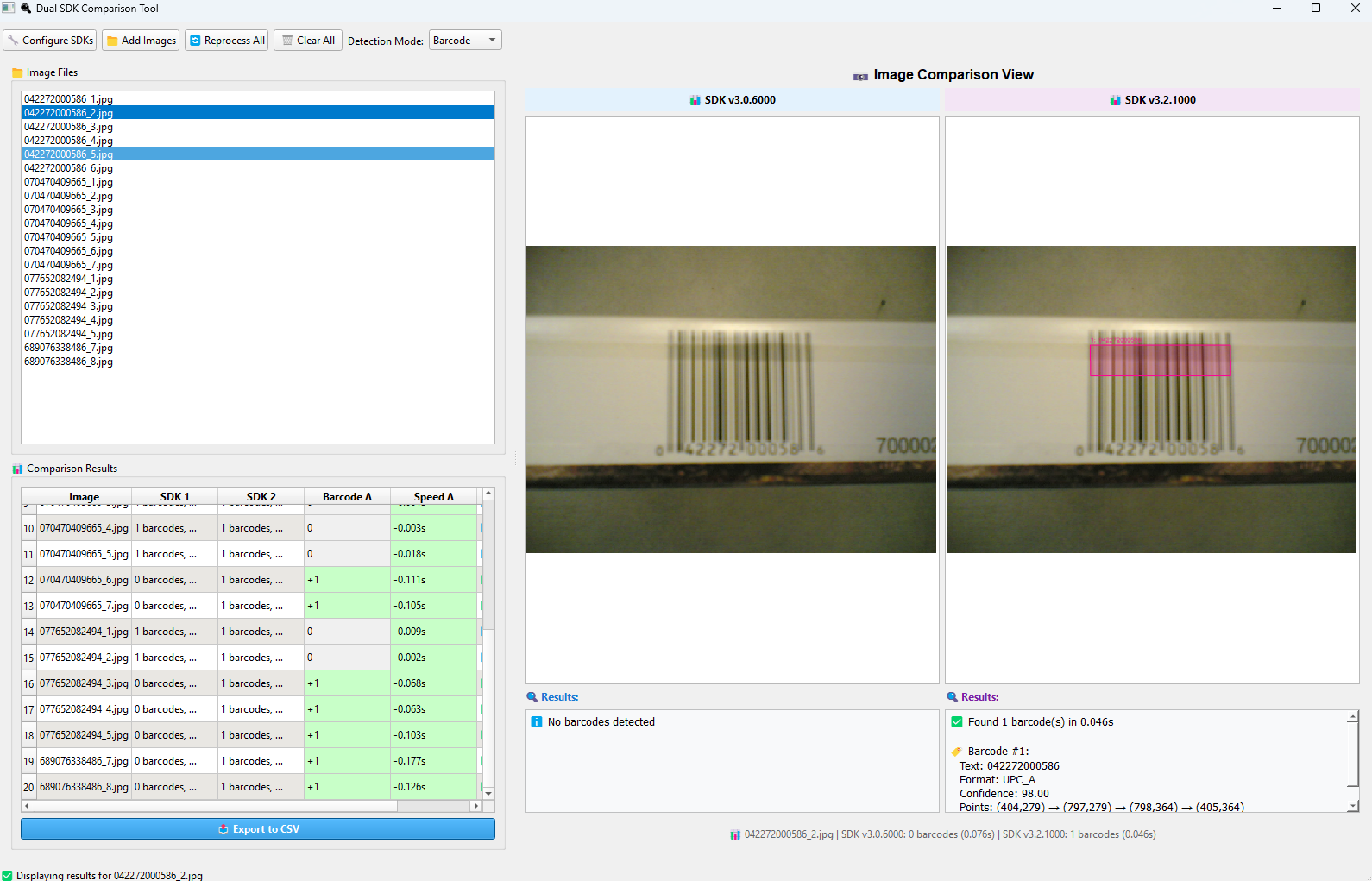Select file 042272000586_3.jpg

click(258, 127)
